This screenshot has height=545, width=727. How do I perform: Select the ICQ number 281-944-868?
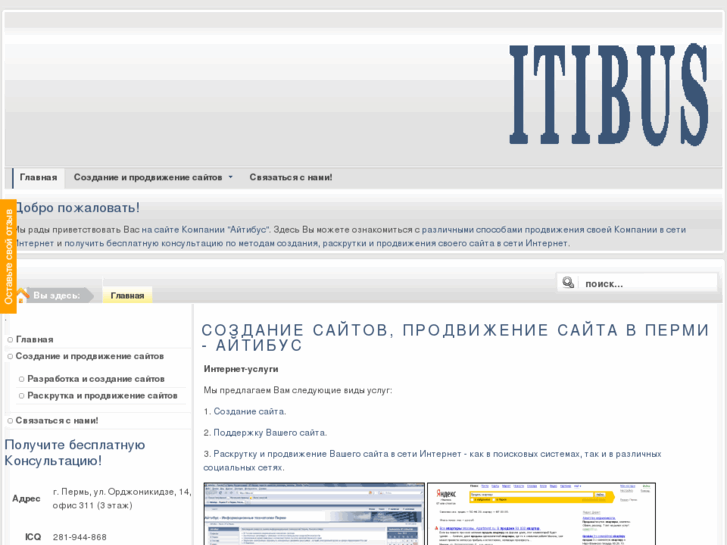[x=80, y=537]
